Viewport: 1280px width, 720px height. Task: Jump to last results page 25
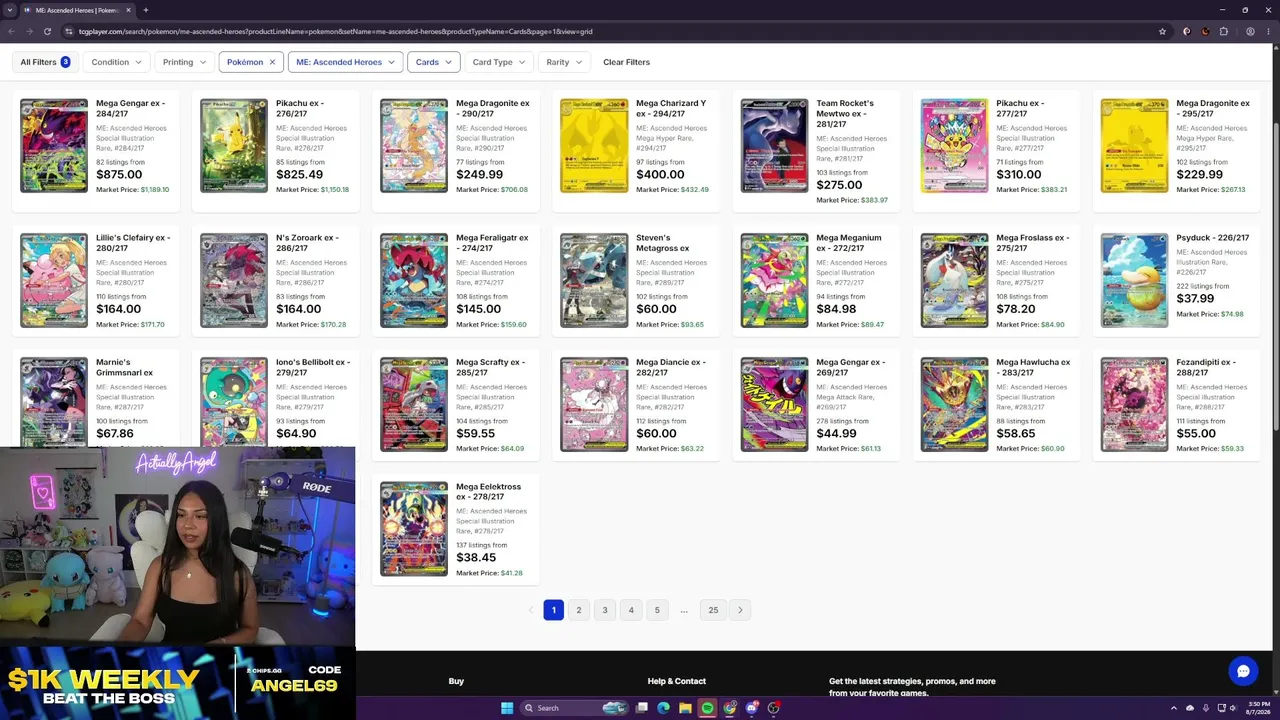pyautogui.click(x=713, y=610)
